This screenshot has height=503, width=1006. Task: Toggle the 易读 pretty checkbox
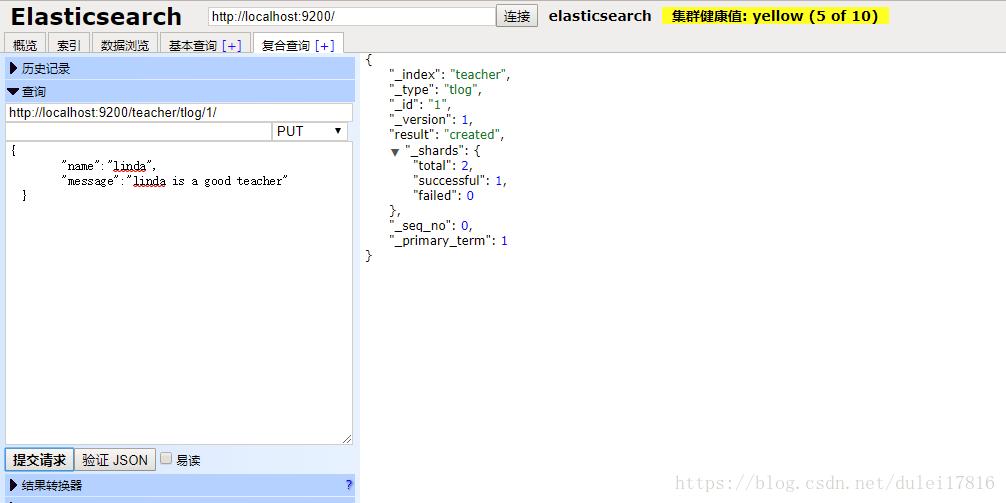tap(166, 459)
